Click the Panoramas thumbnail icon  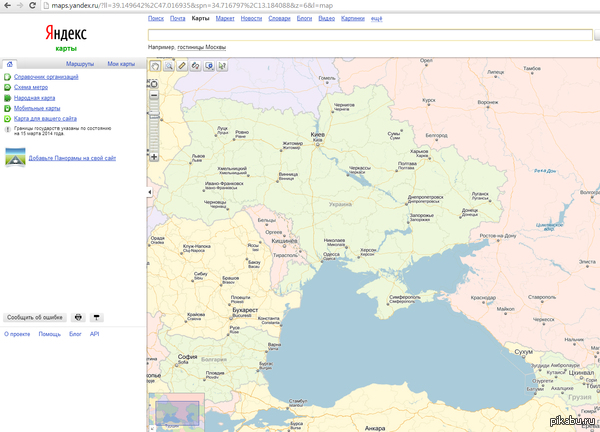point(16,157)
